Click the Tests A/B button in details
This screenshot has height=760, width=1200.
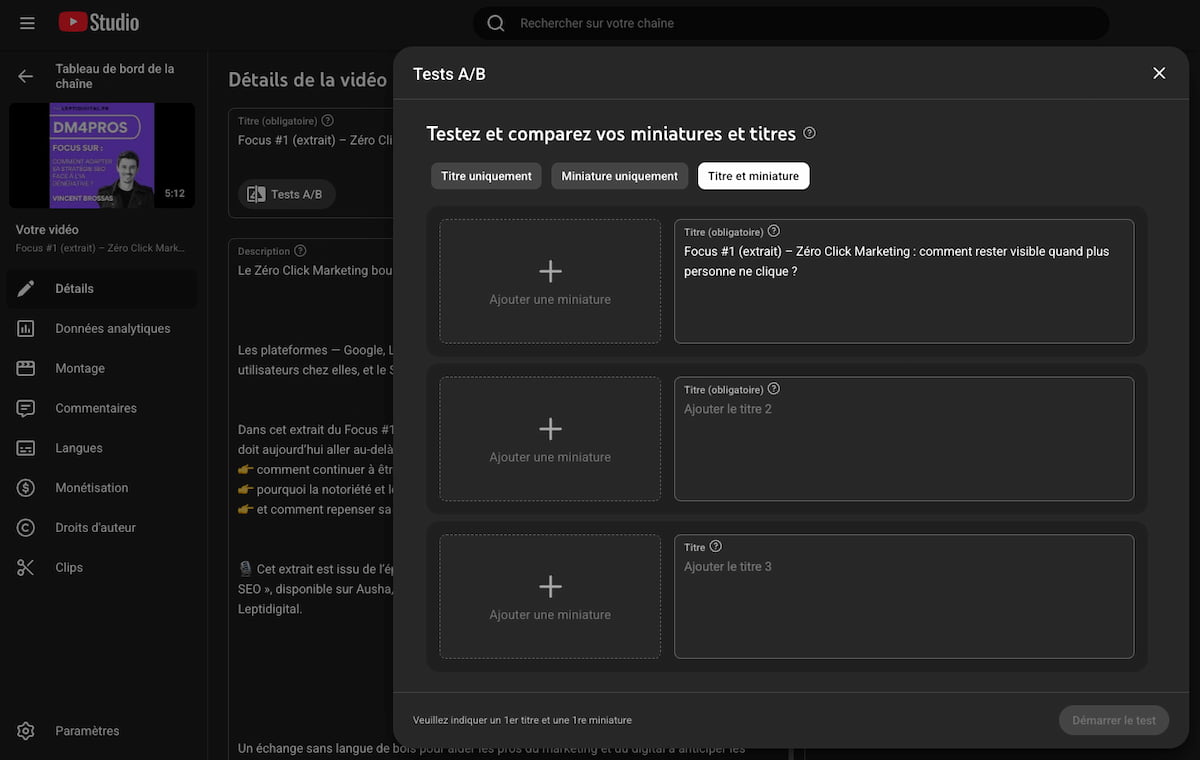pos(286,194)
